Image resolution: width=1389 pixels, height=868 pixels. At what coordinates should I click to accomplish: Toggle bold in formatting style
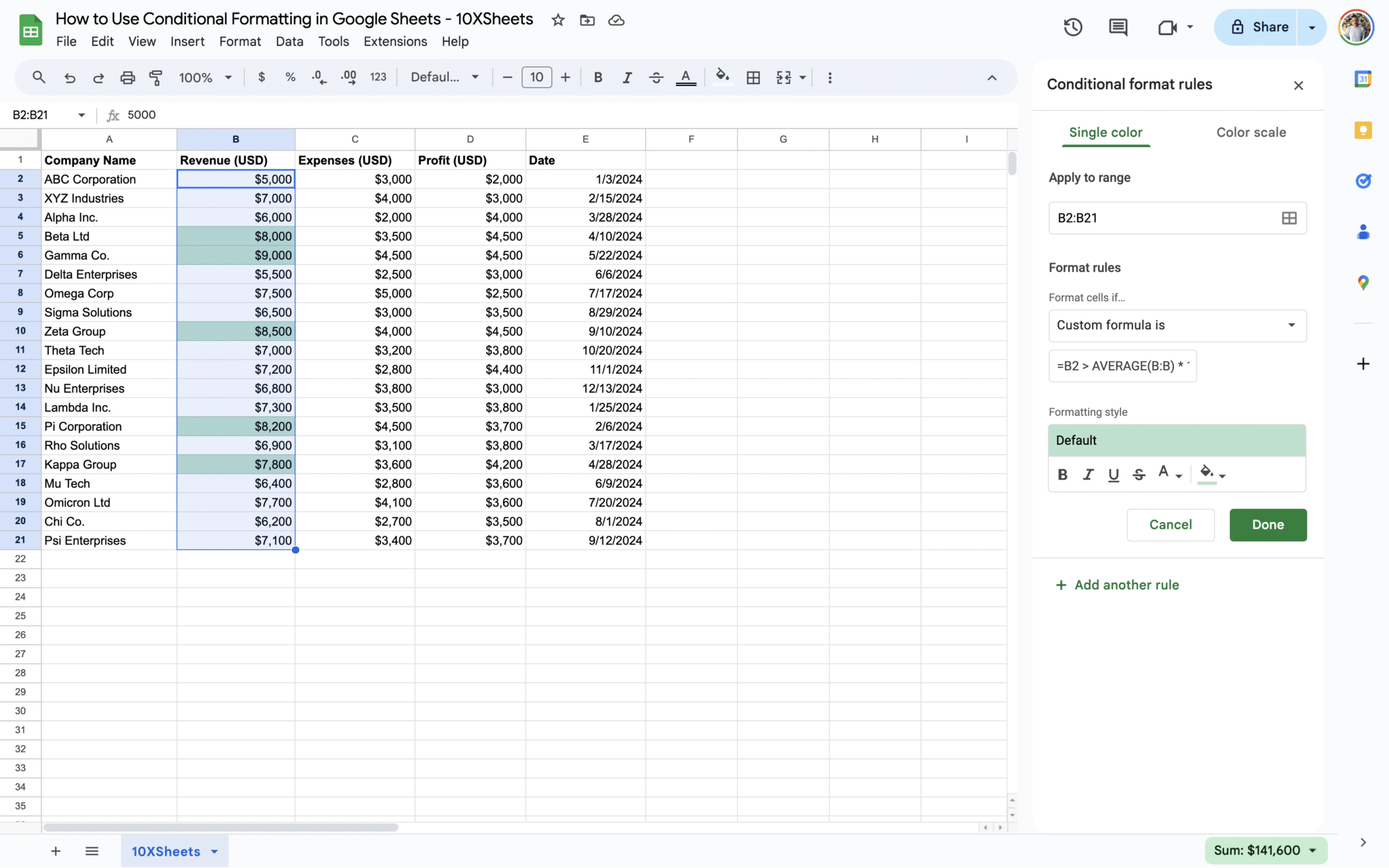coord(1063,475)
